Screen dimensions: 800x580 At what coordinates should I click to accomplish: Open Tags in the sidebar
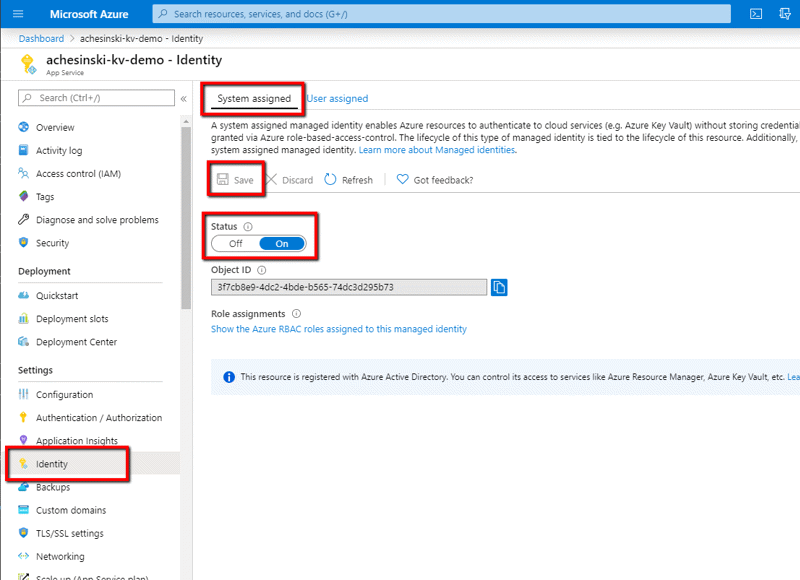(x=45, y=196)
